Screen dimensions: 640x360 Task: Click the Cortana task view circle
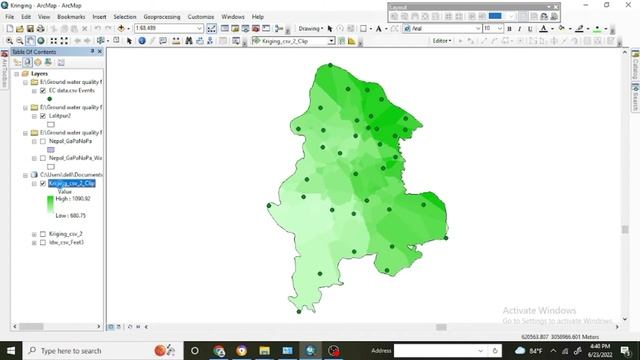pos(195,351)
